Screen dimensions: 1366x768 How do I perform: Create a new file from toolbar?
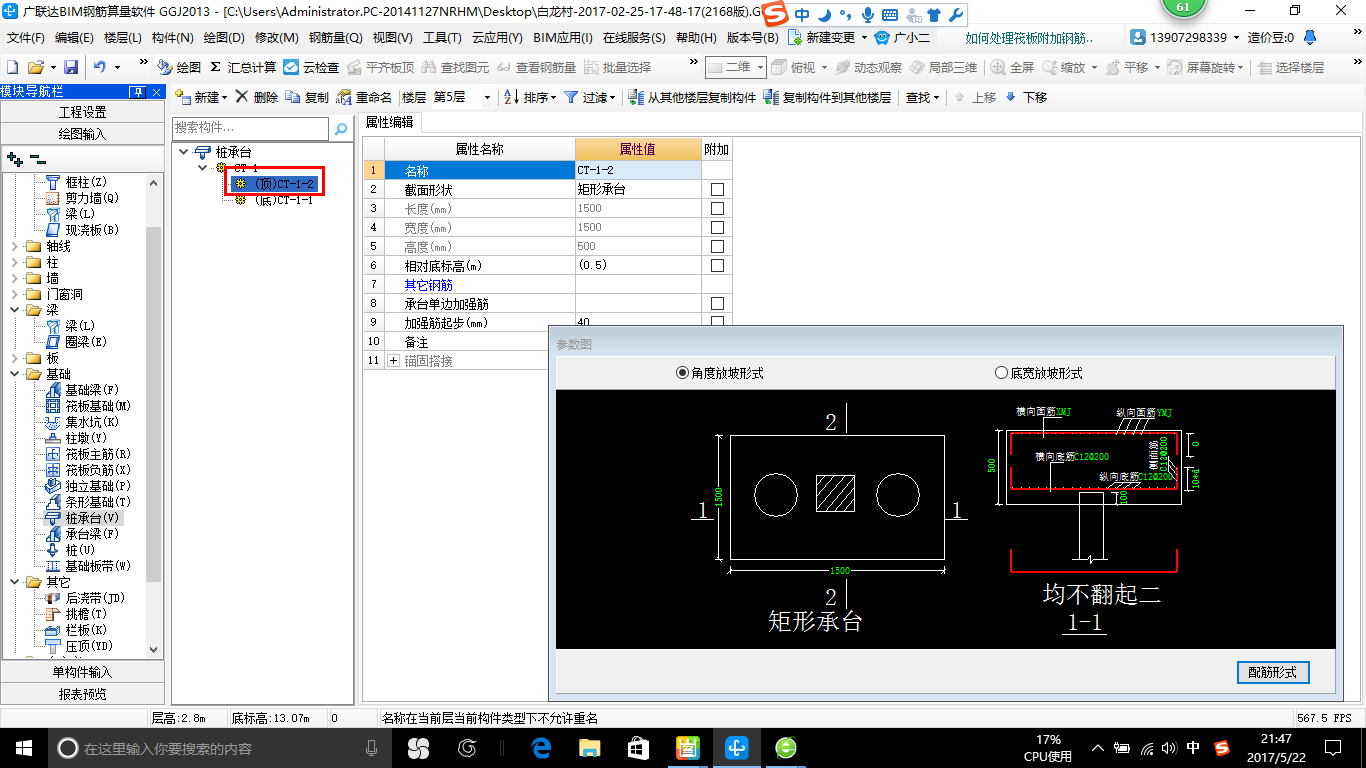point(12,67)
